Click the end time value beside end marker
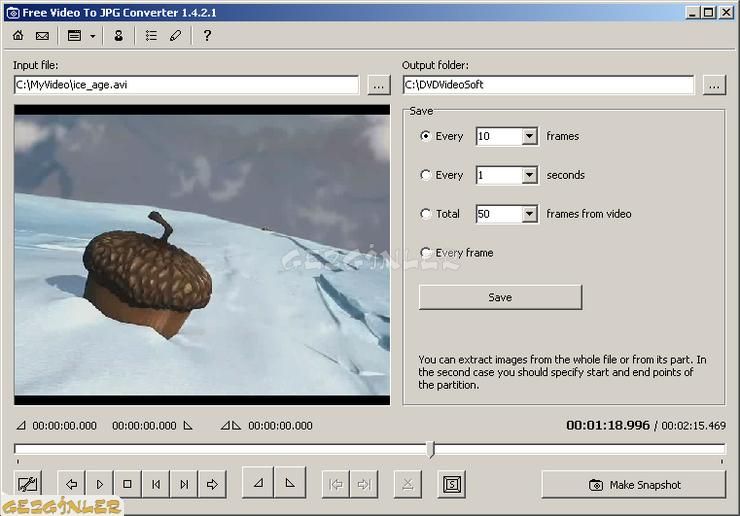The width and height of the screenshot is (740, 516). [144, 426]
